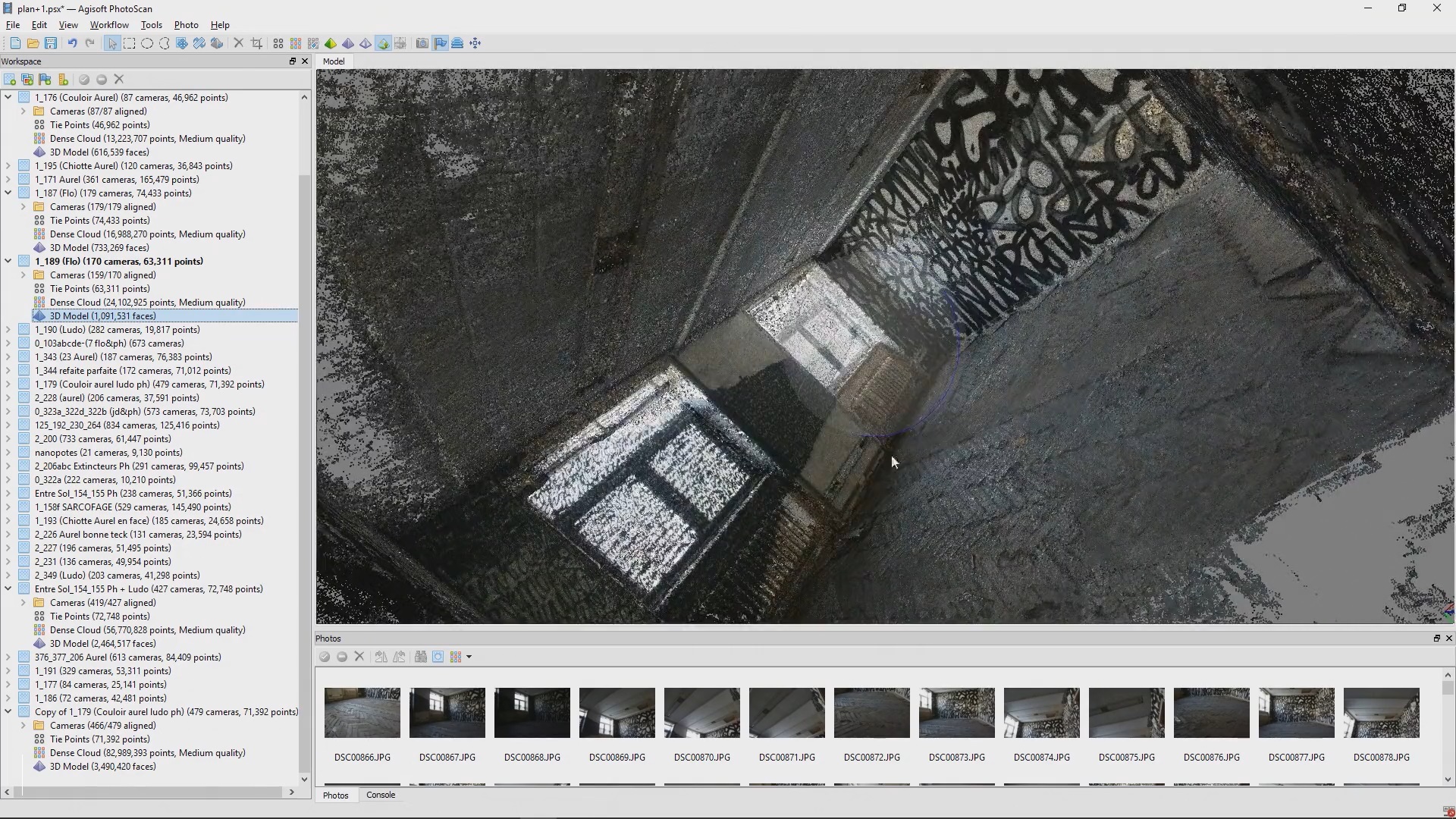Open thumbnail DSC00866.JPG
The image size is (1456, 819).
(362, 713)
